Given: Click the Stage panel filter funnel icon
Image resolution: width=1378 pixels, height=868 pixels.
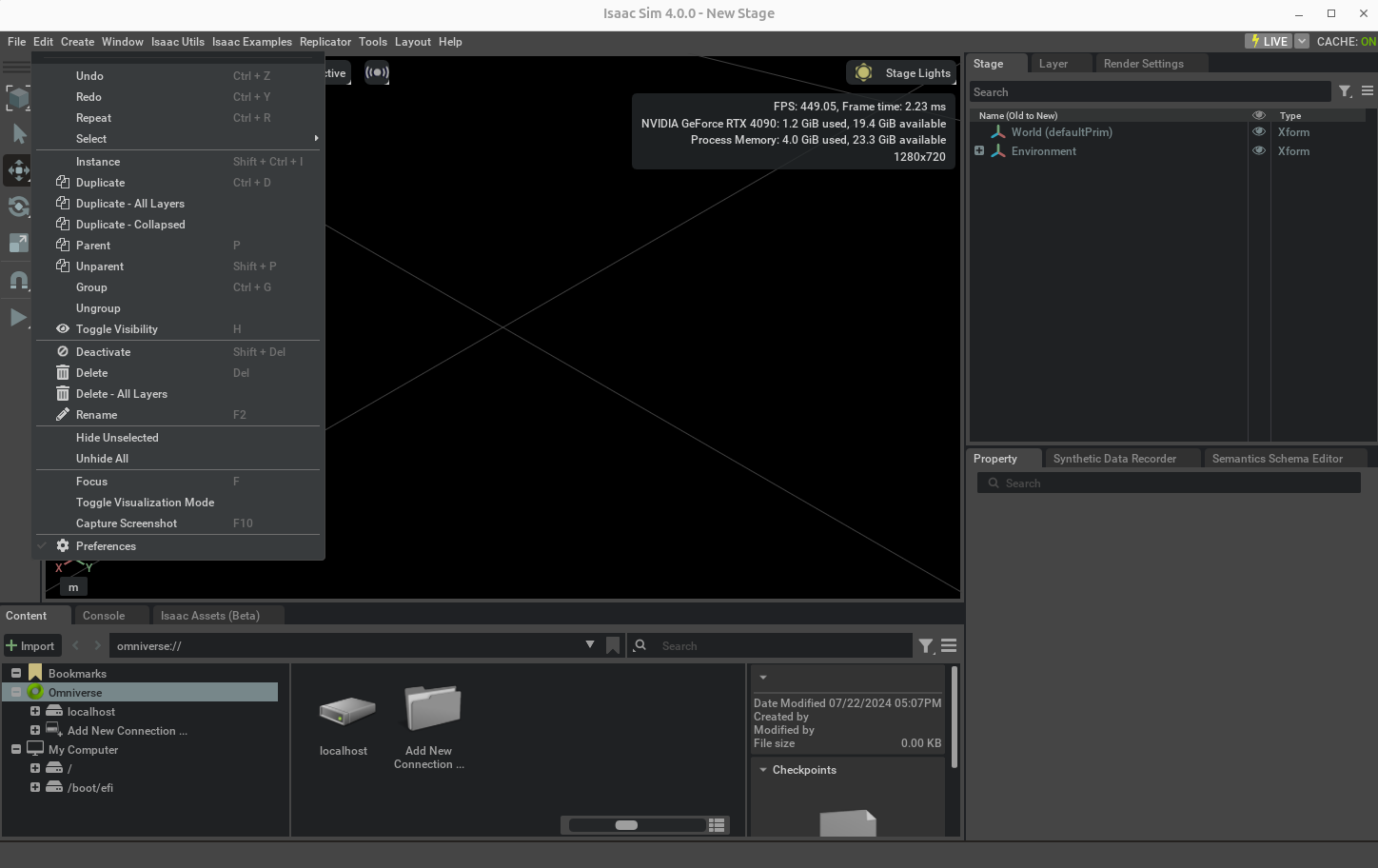Looking at the screenshot, I should click(1345, 91).
